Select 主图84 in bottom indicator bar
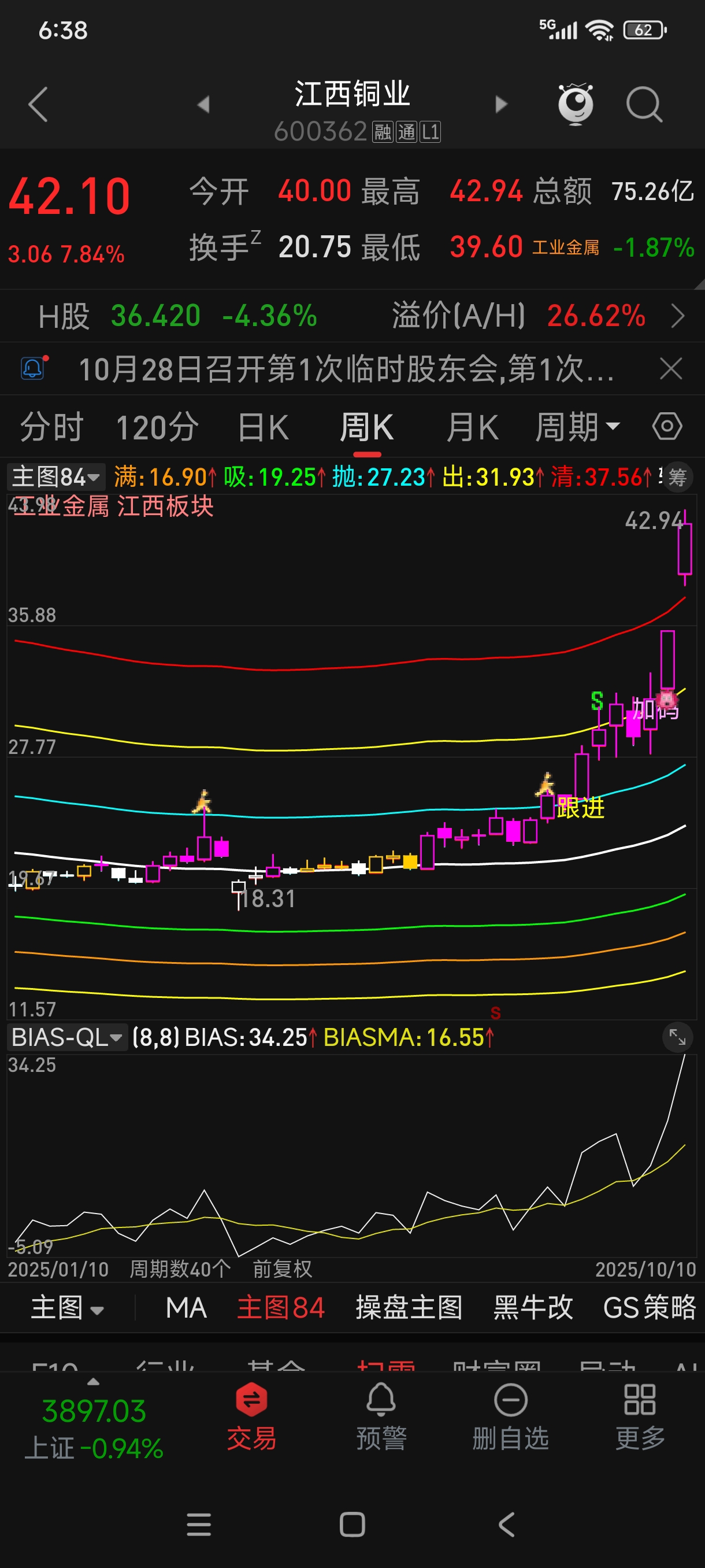 tap(281, 1307)
